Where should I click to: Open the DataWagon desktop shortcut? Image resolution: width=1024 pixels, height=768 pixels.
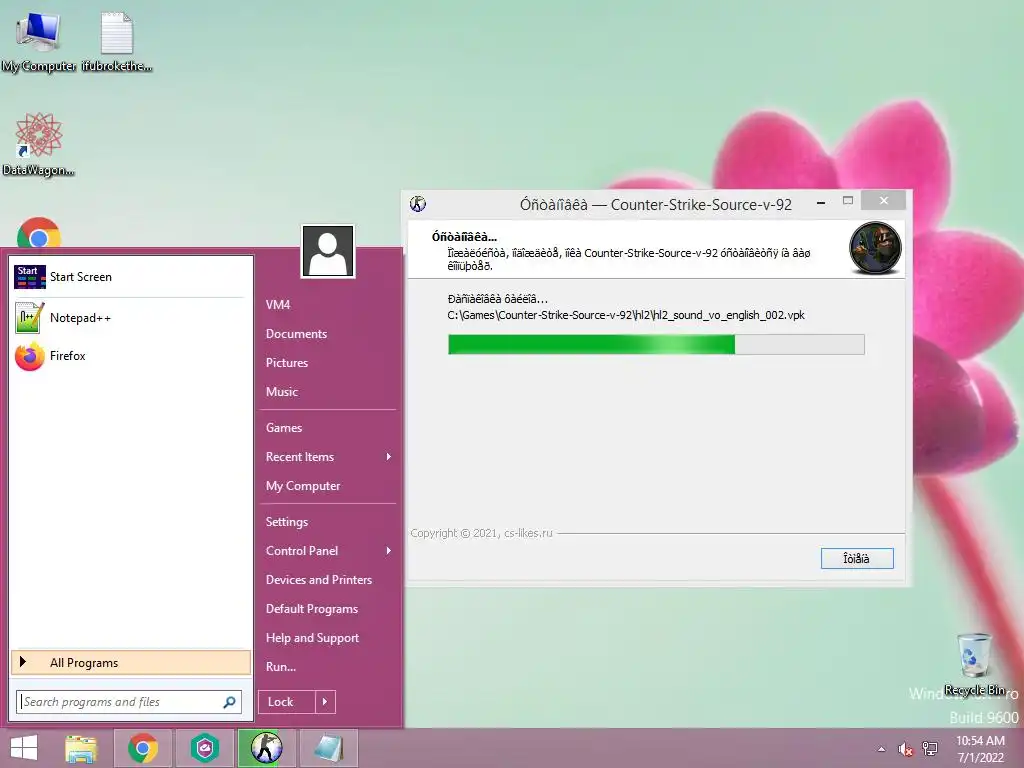click(39, 145)
